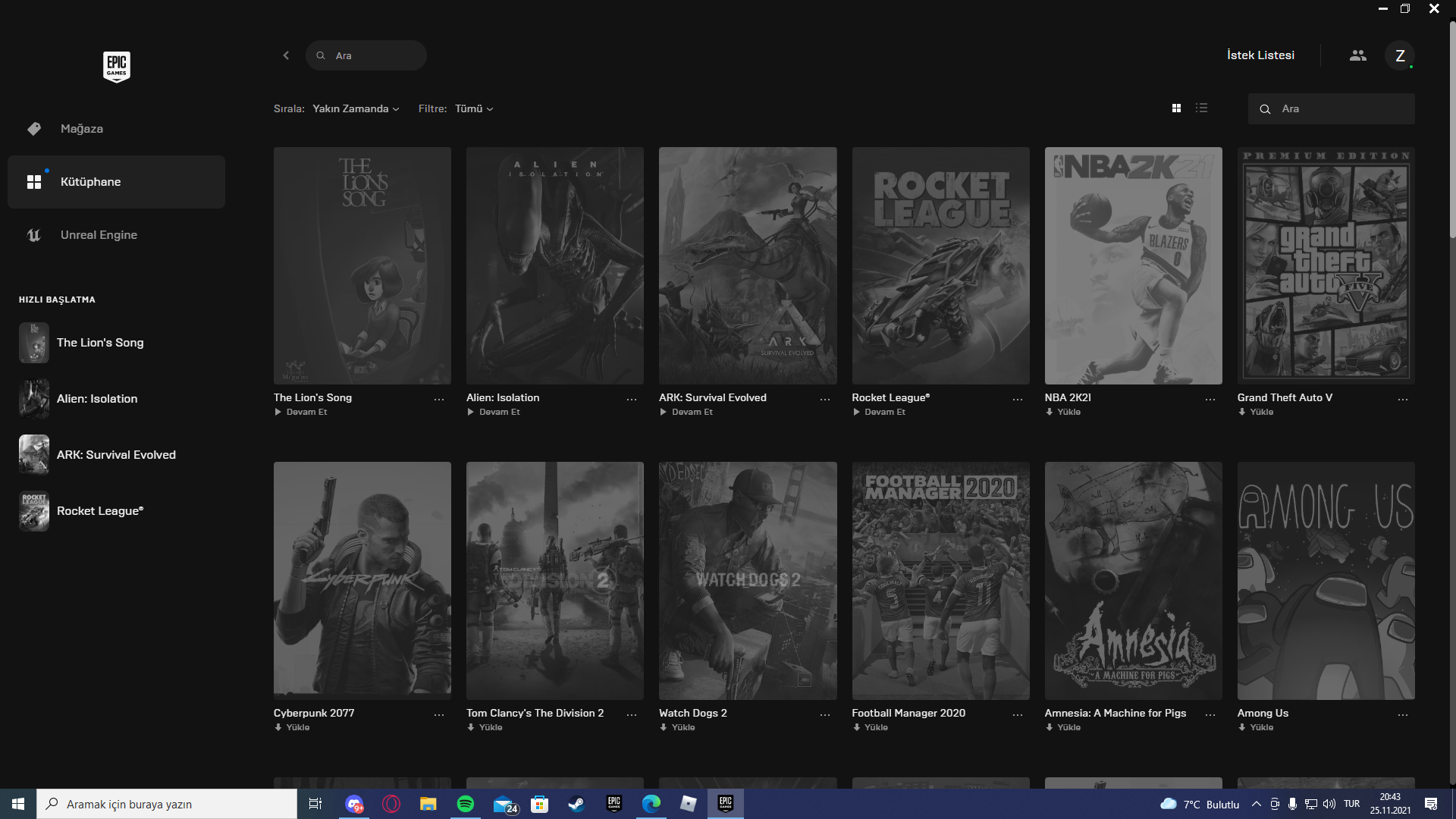Click the NBA 2K21 cover art
The height and width of the screenshot is (819, 1456).
pyautogui.click(x=1134, y=265)
